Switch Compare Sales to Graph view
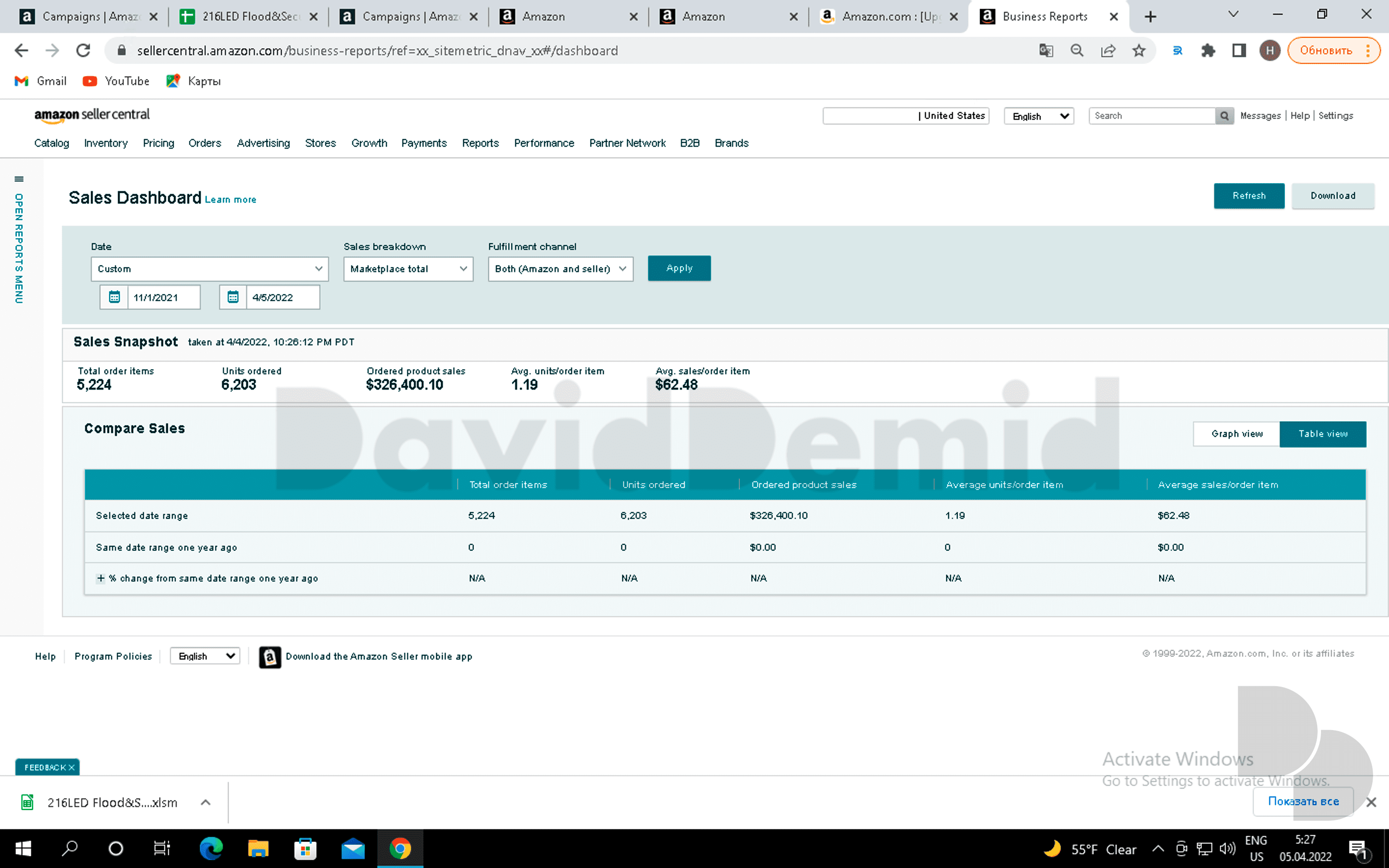This screenshot has width=1389, height=868. coord(1237,434)
